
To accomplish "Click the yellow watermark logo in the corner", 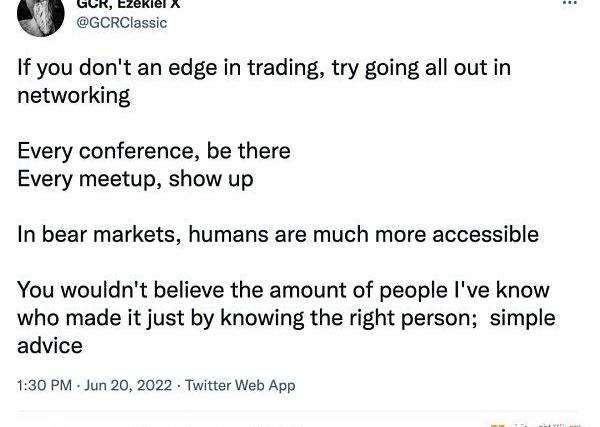I will coord(497,425).
